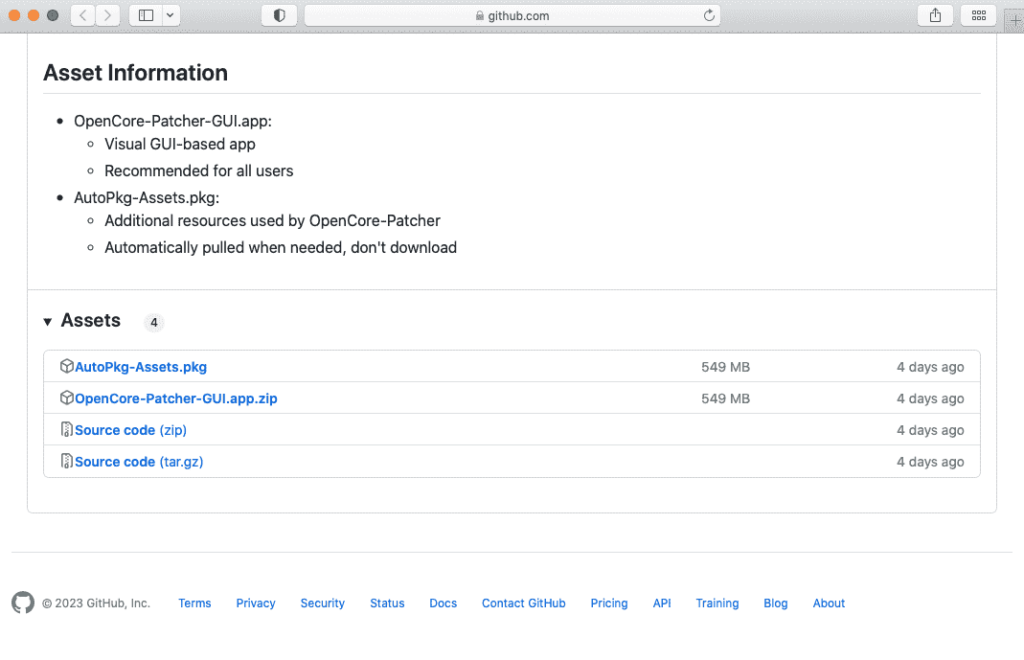Click the 549 MB size of OpenCore-Patcher-GUI.app.zip
The height and width of the screenshot is (660, 1024).
pos(726,398)
